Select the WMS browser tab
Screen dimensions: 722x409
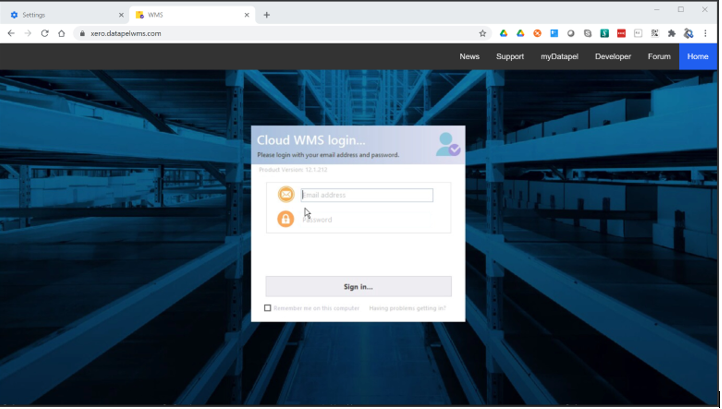192,15
